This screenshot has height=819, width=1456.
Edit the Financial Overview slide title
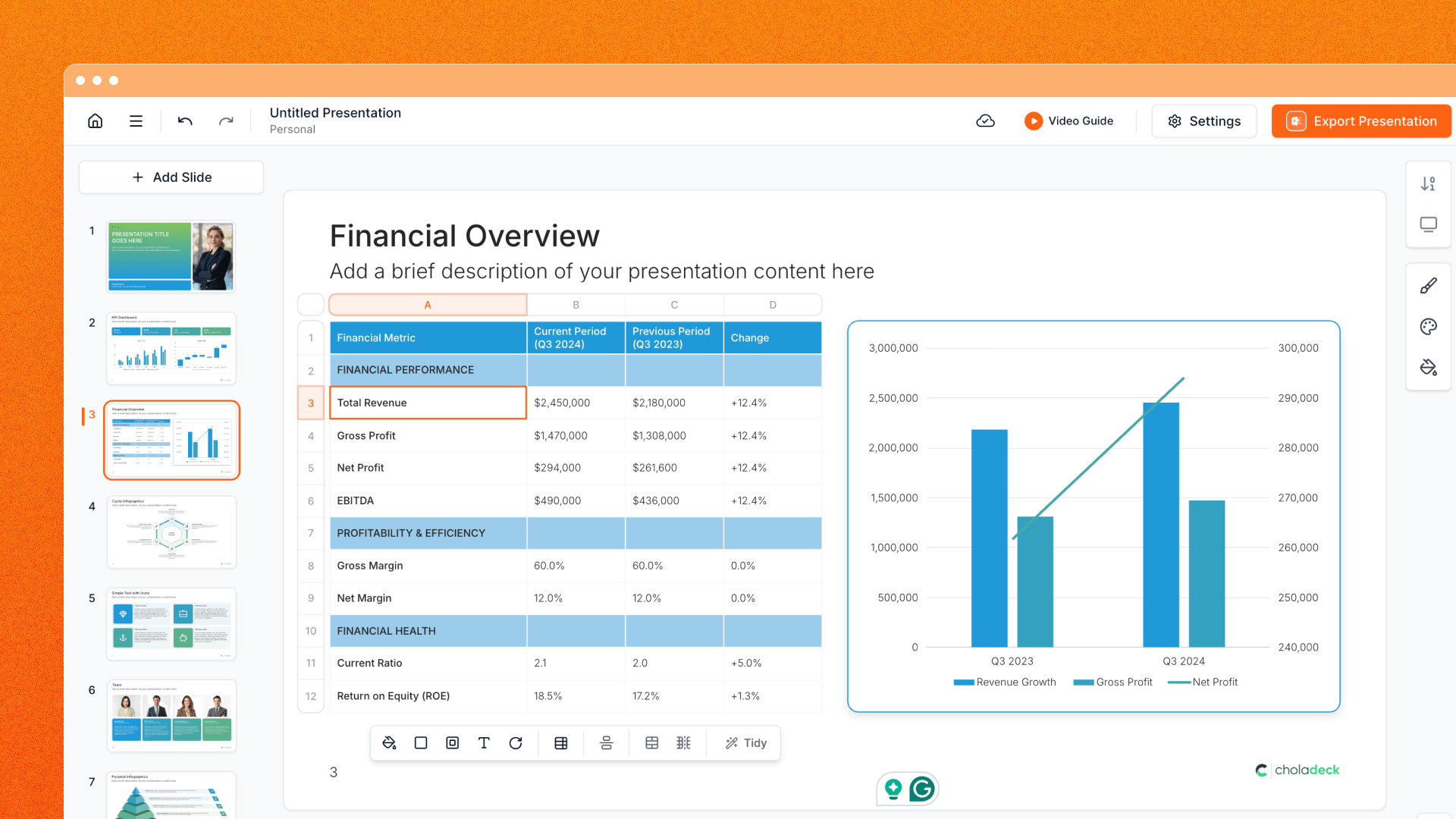(465, 236)
